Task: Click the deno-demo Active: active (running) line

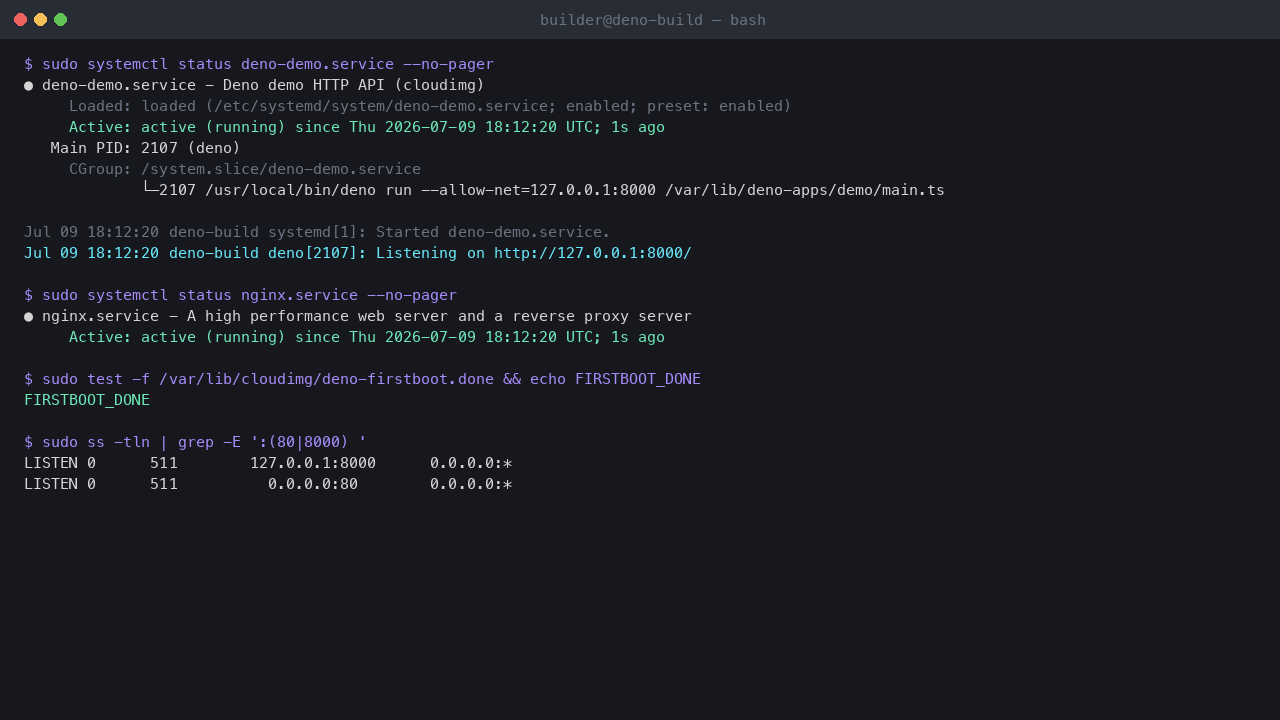Action: pyautogui.click(x=367, y=127)
